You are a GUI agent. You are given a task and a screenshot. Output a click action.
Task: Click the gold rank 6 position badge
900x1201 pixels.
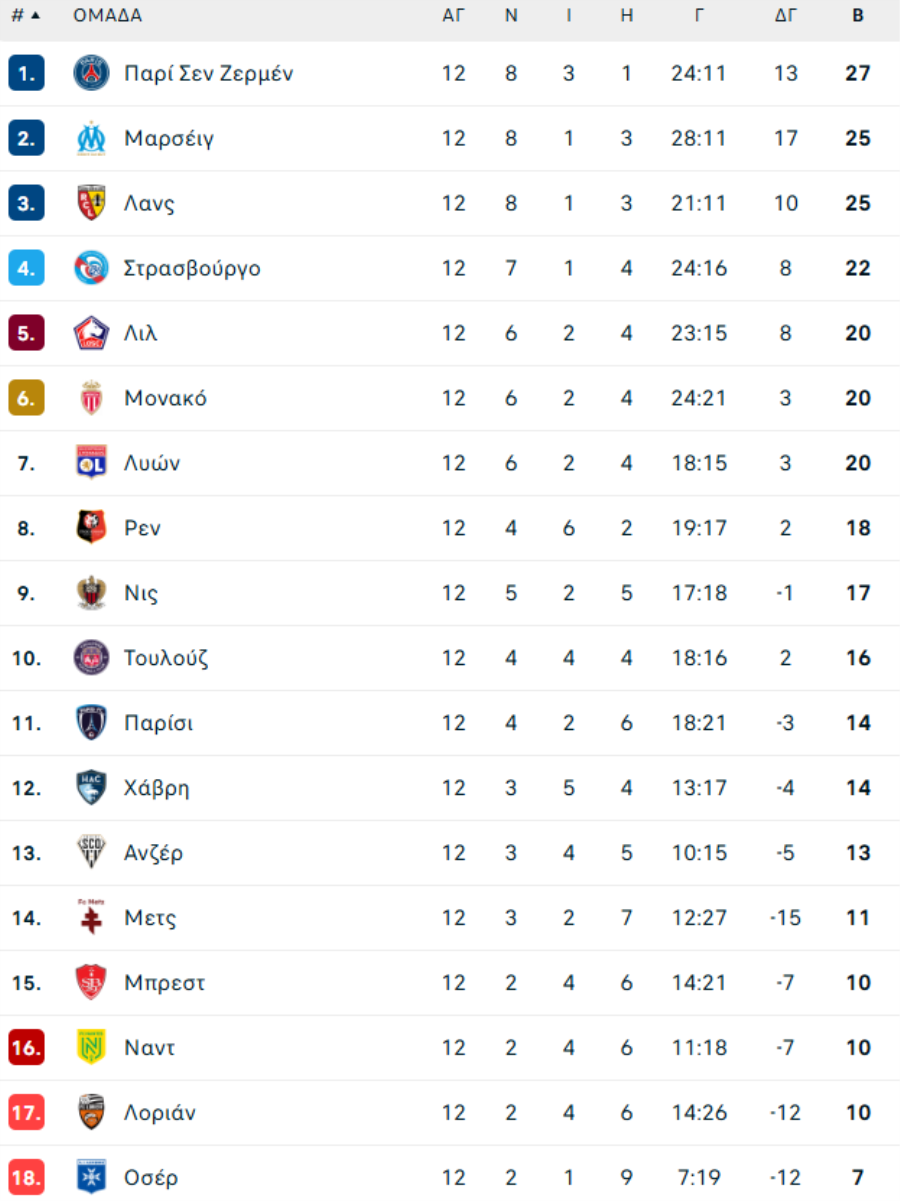pos(26,398)
